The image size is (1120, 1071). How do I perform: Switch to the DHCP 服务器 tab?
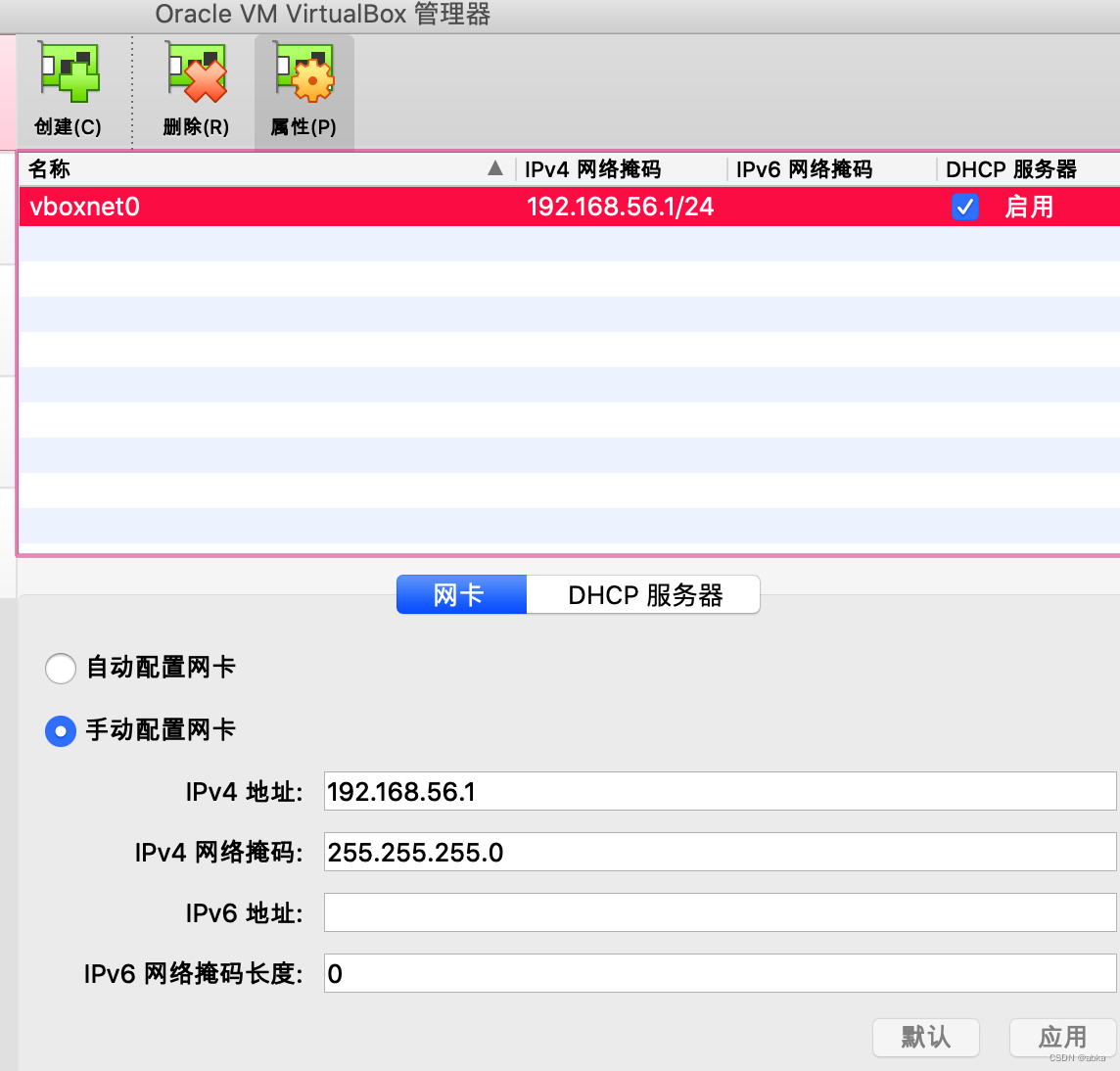point(643,594)
